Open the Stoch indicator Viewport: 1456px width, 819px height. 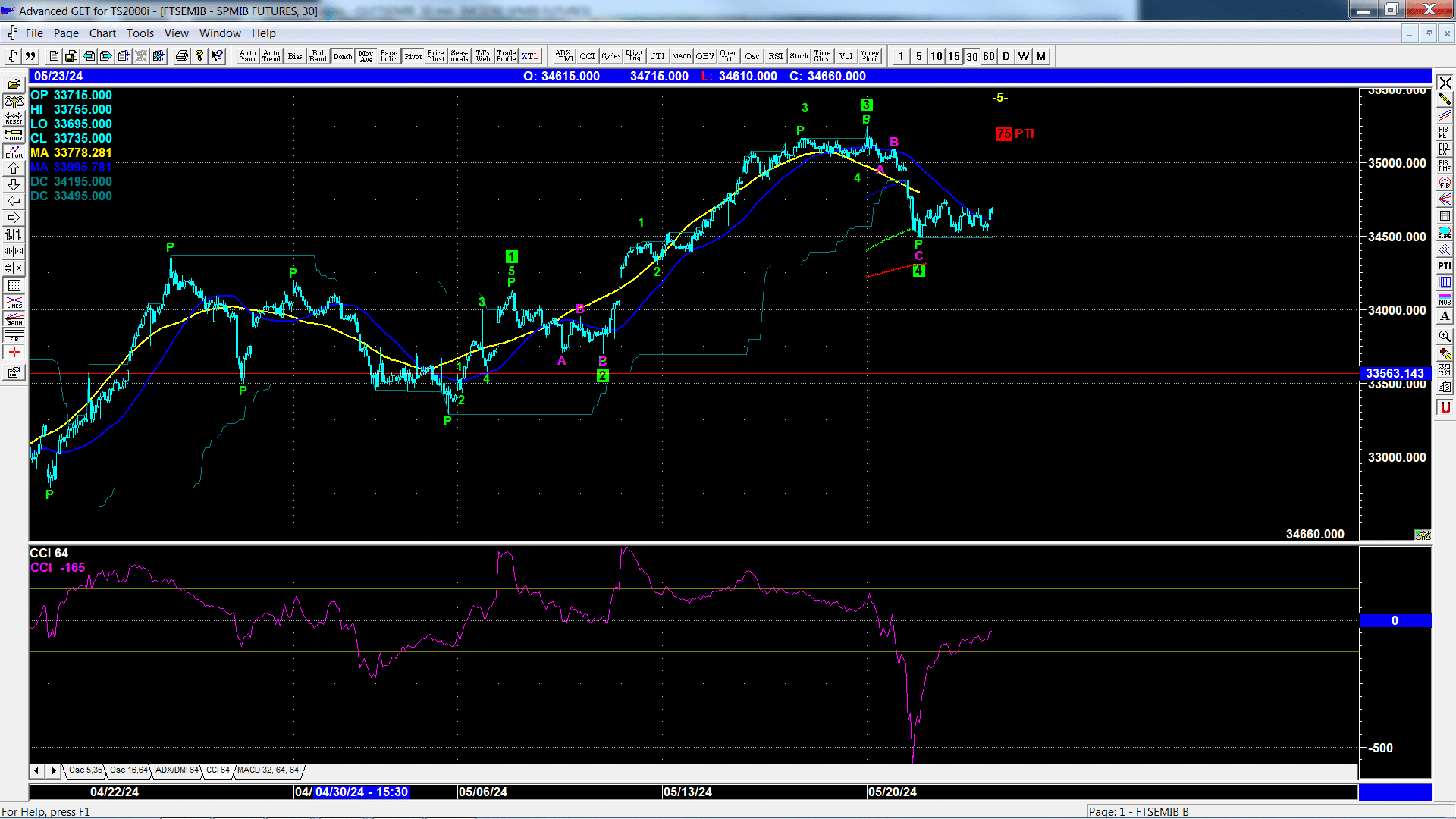pos(799,56)
